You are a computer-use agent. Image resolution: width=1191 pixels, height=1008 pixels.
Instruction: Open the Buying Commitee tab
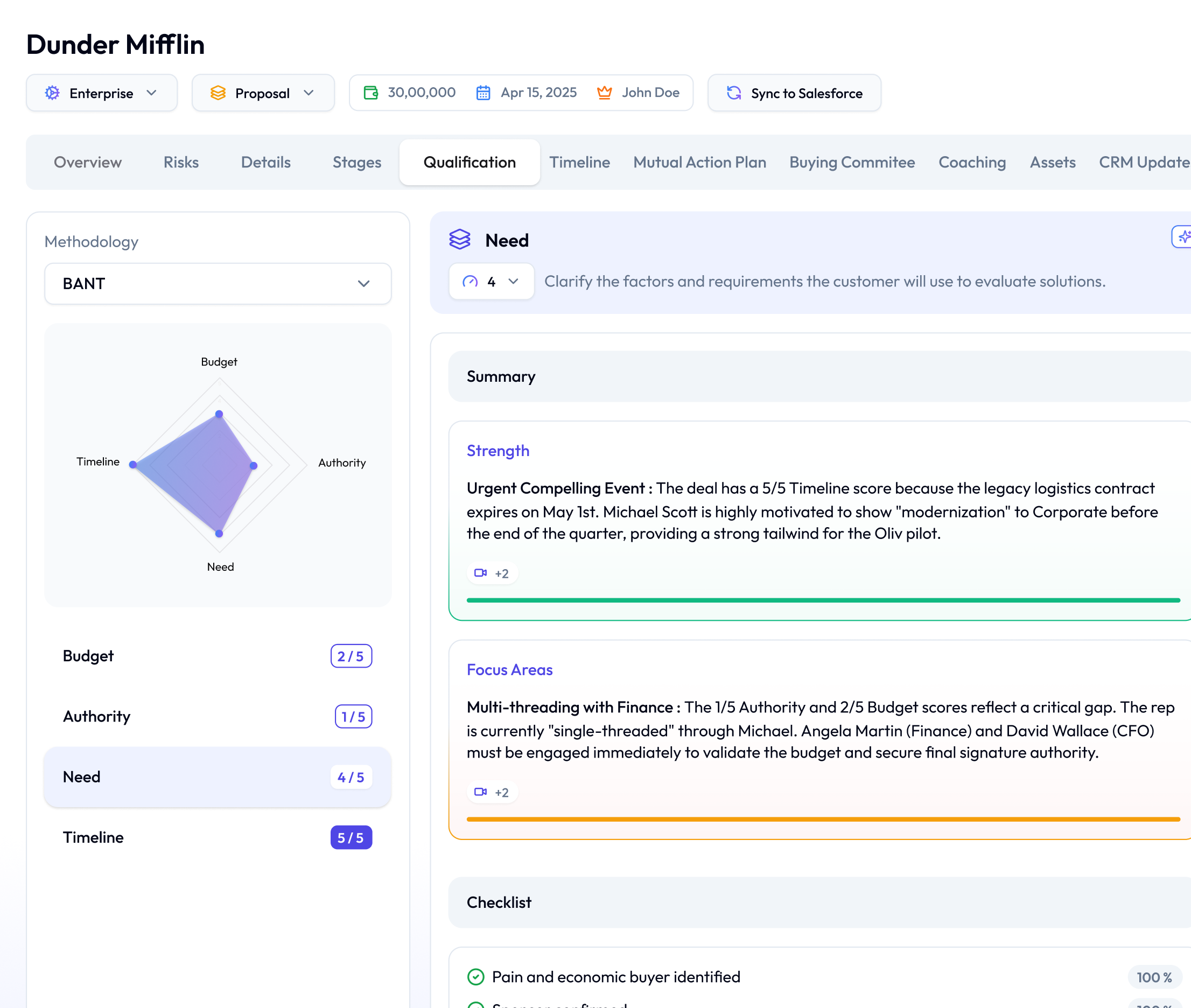852,162
